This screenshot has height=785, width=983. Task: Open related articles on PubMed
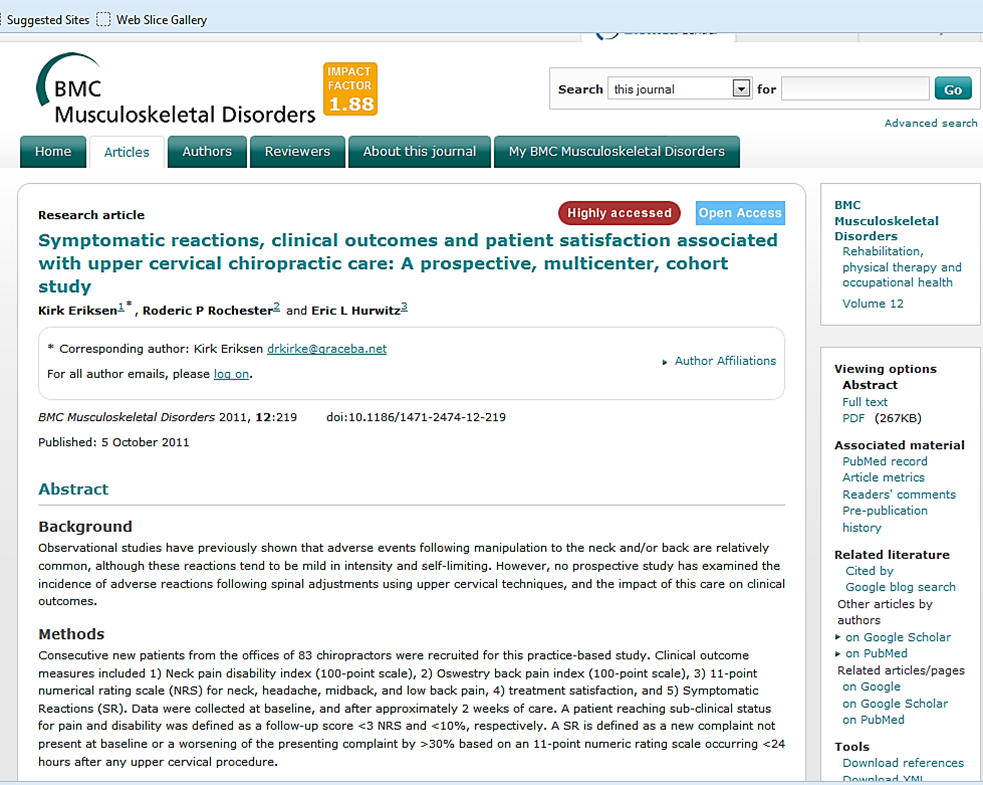click(873, 720)
